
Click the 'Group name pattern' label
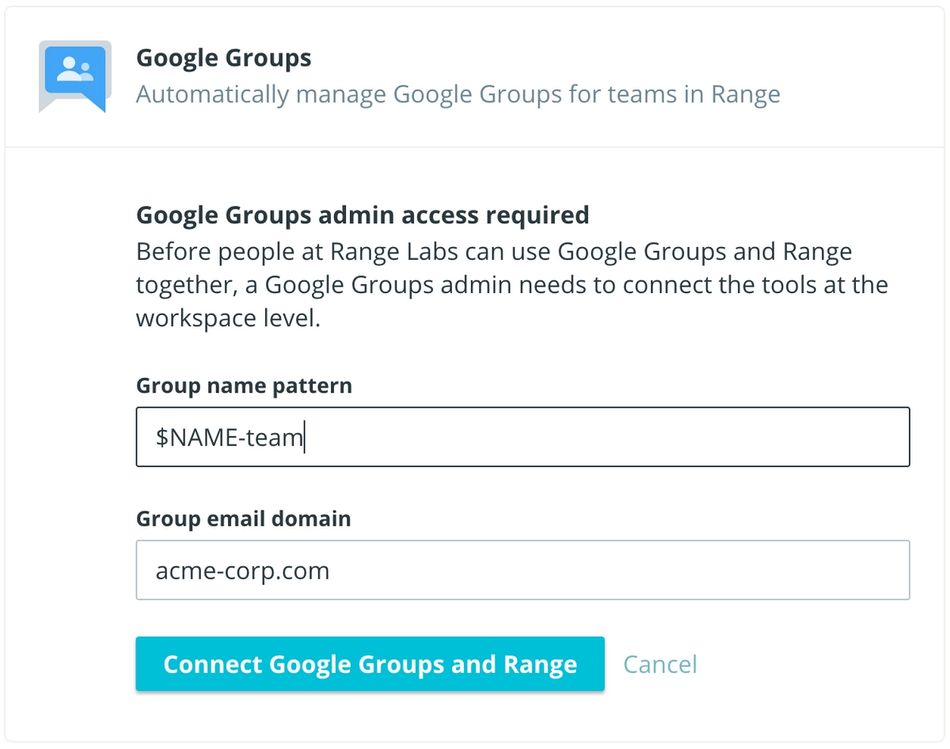[244, 385]
